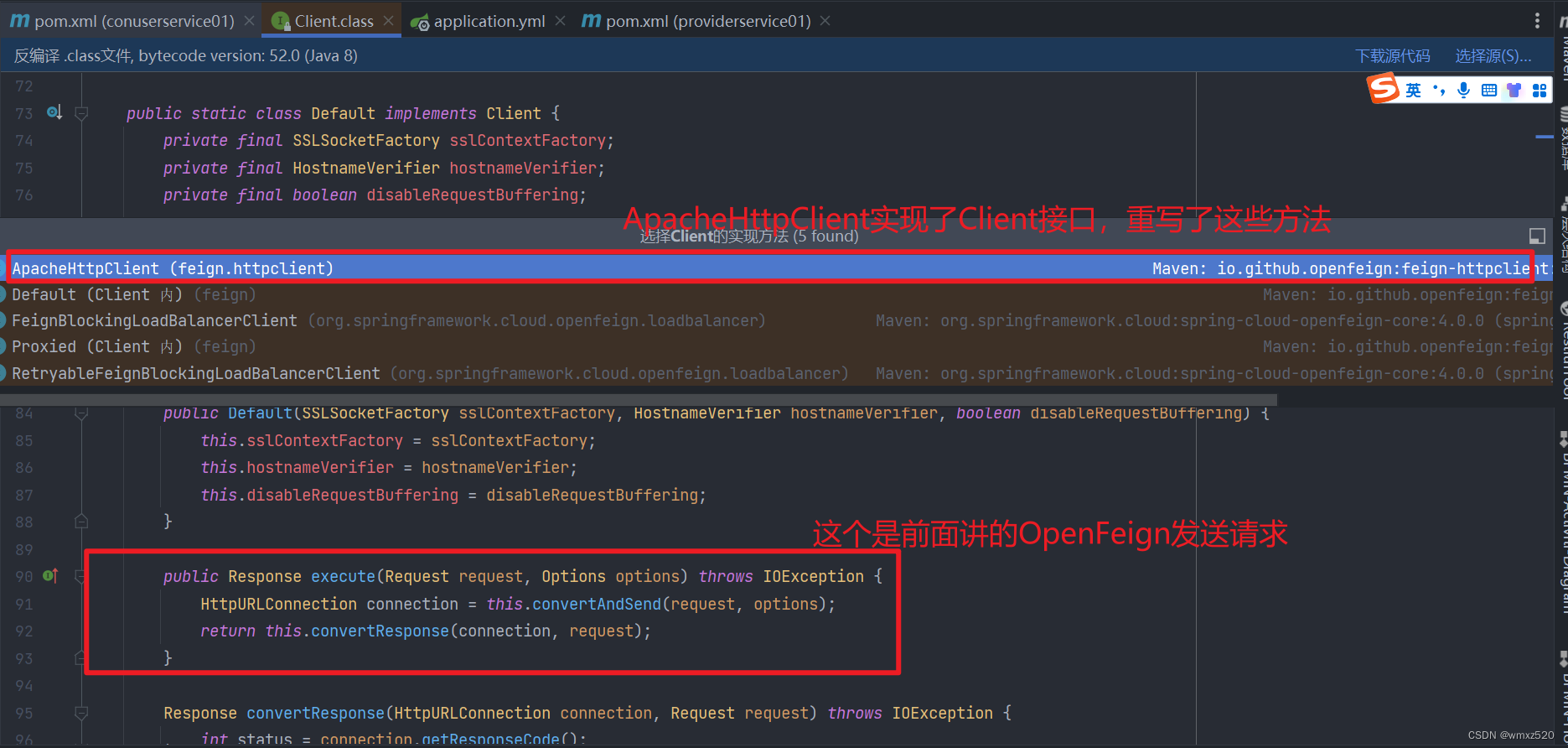Open the Sogou skin (shirt) icon

(x=1514, y=90)
